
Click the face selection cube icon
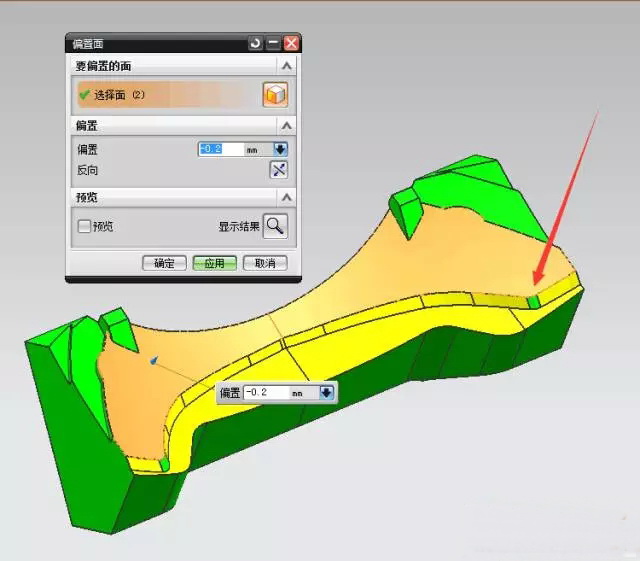click(275, 95)
